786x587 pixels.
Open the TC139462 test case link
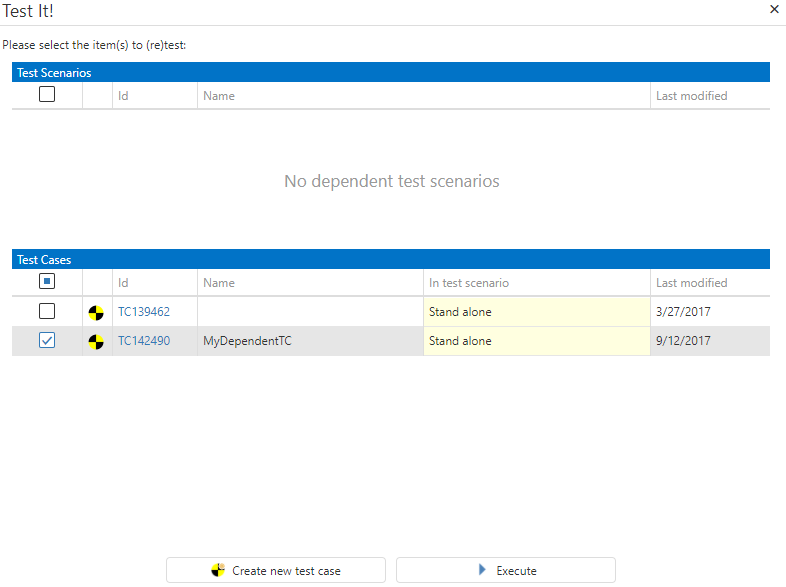144,312
